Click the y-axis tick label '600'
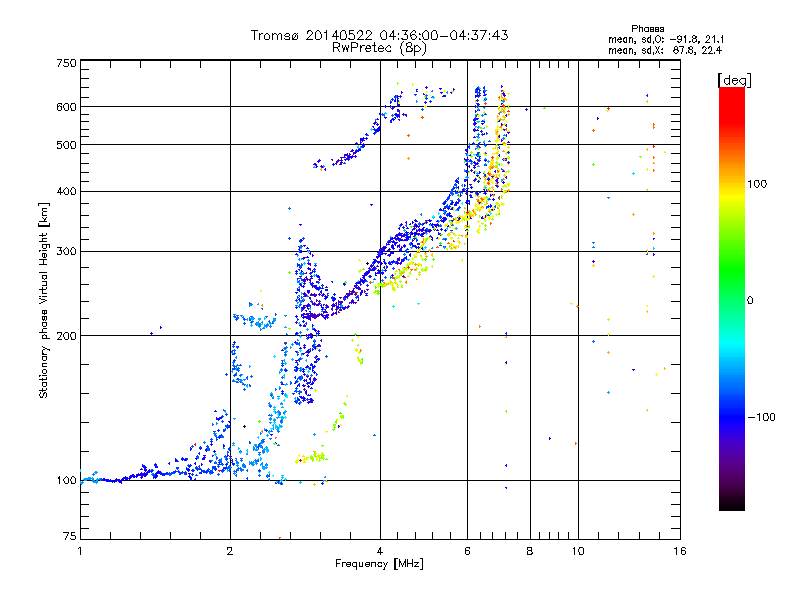The image size is (800, 600). pos(66,107)
